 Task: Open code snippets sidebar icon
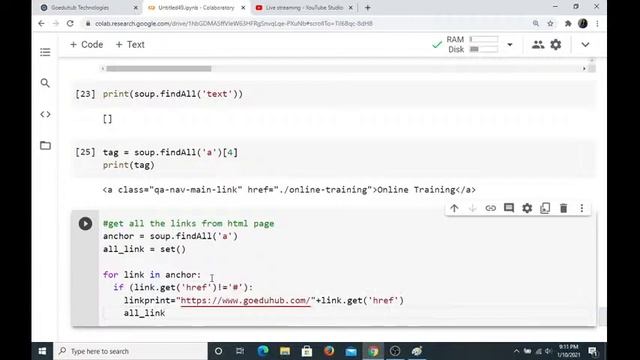point(45,114)
